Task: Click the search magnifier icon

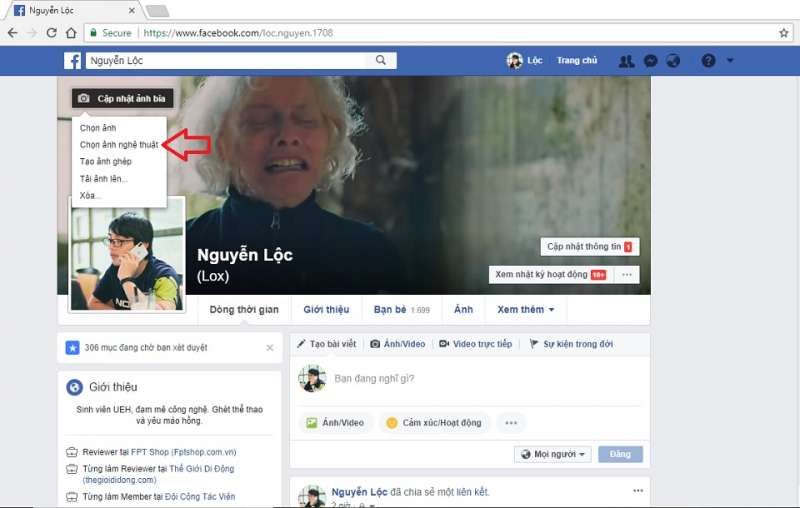Action: pos(380,61)
